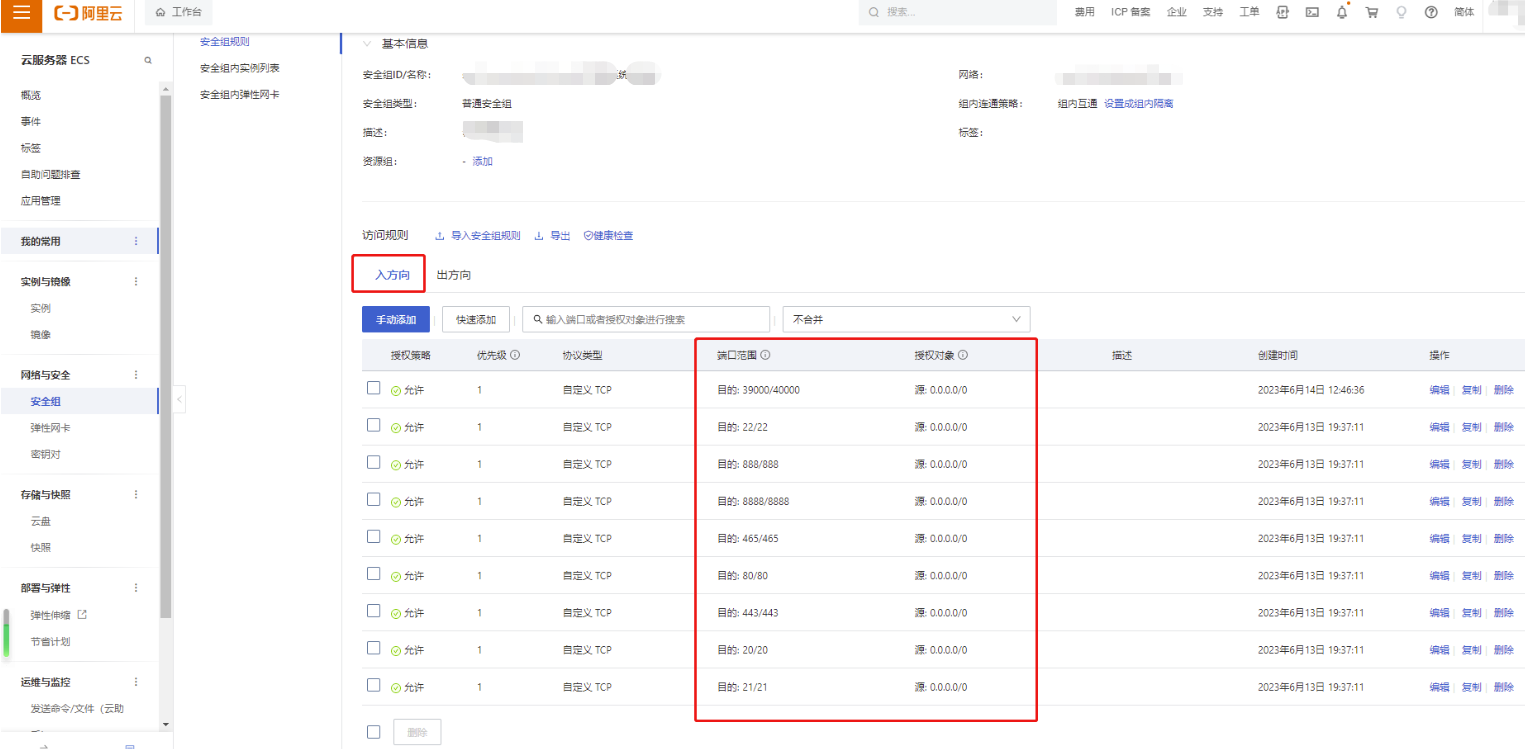Viewport: 1525px width, 749px height.
Task: Open the Cloud Shell terminal icon
Action: click(x=1312, y=13)
